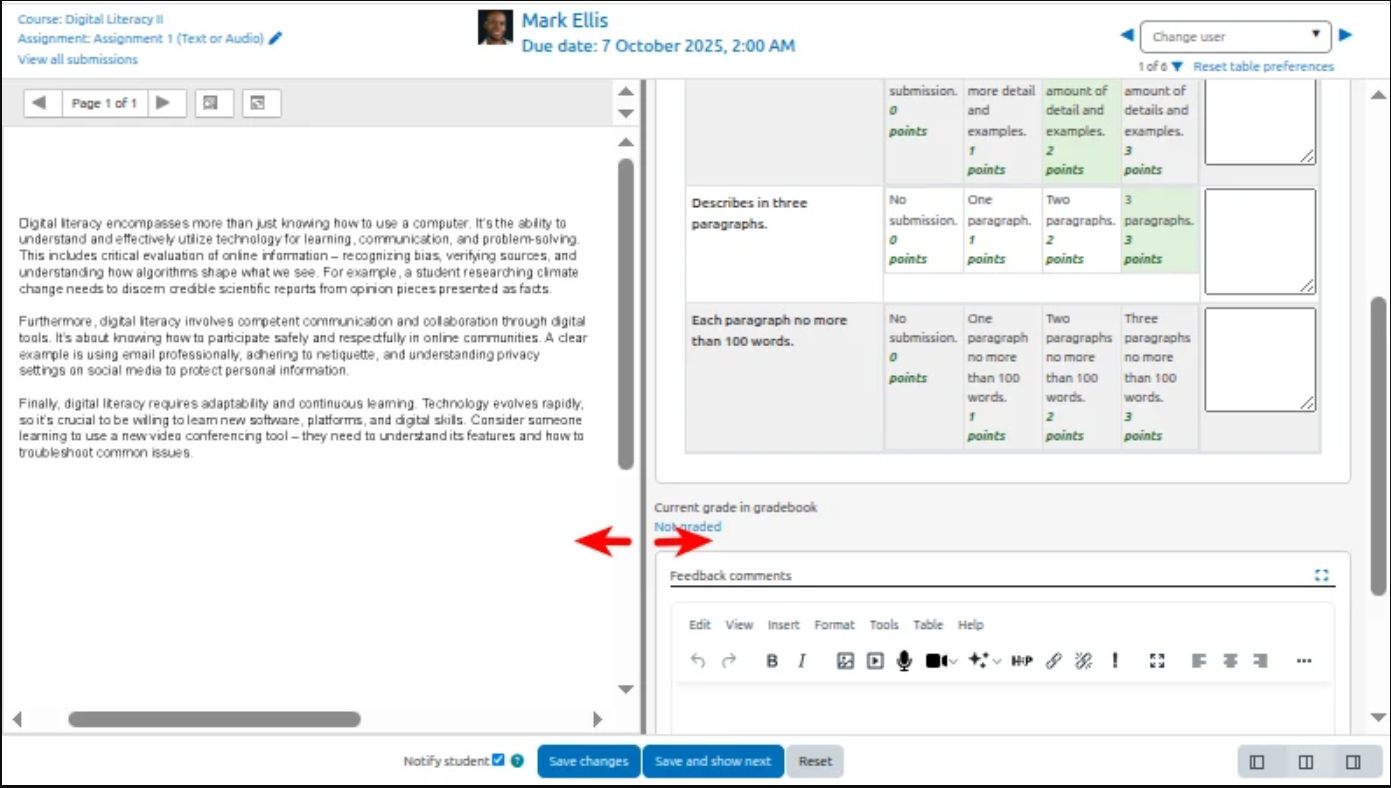Screen dimensions: 1391x788
Task: Insert image using the image icon
Action: 845,661
